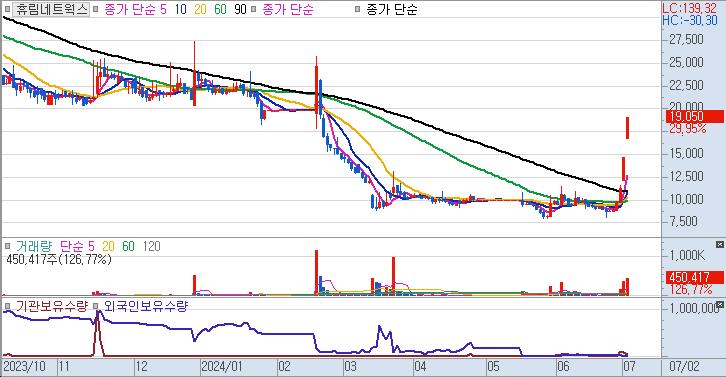Click the 7,500 price axis label
The height and width of the screenshot is (377, 726).
pyautogui.click(x=683, y=221)
